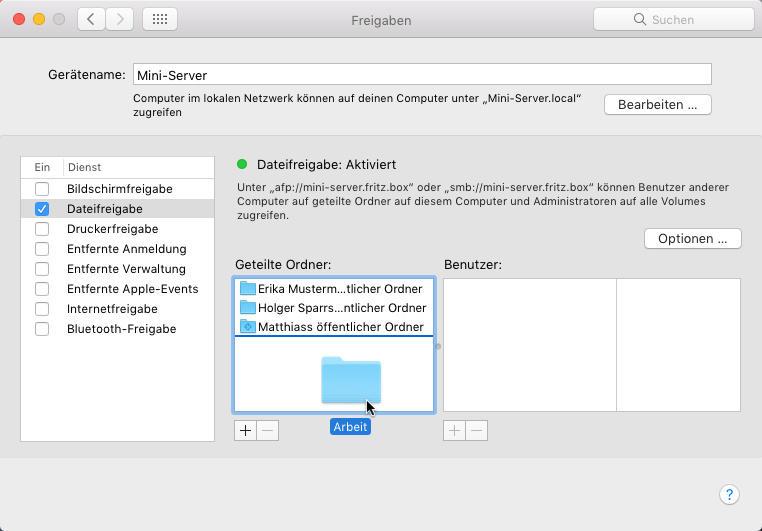Viewport: 762px width, 531px height.
Task: Enable Entfernte Verwaltung checkbox
Action: (x=42, y=269)
